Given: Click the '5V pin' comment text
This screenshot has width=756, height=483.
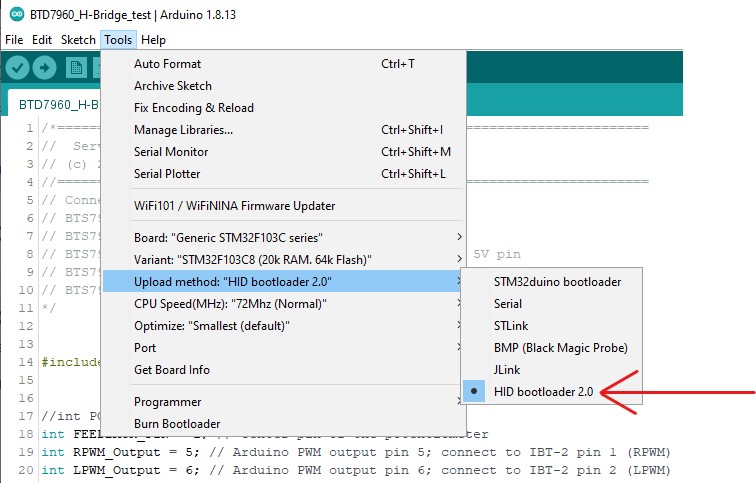Looking at the screenshot, I should coord(497,254).
